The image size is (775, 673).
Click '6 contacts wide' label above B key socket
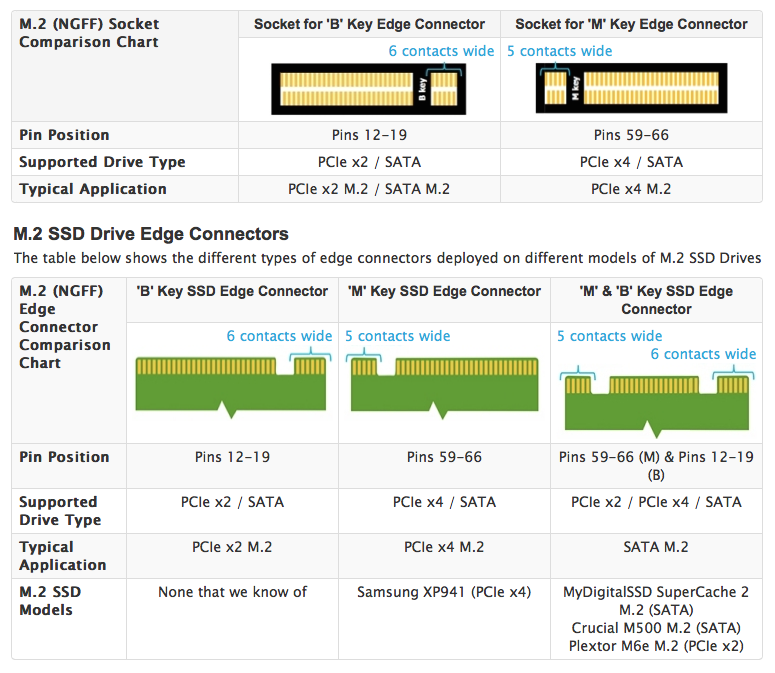coord(441,51)
